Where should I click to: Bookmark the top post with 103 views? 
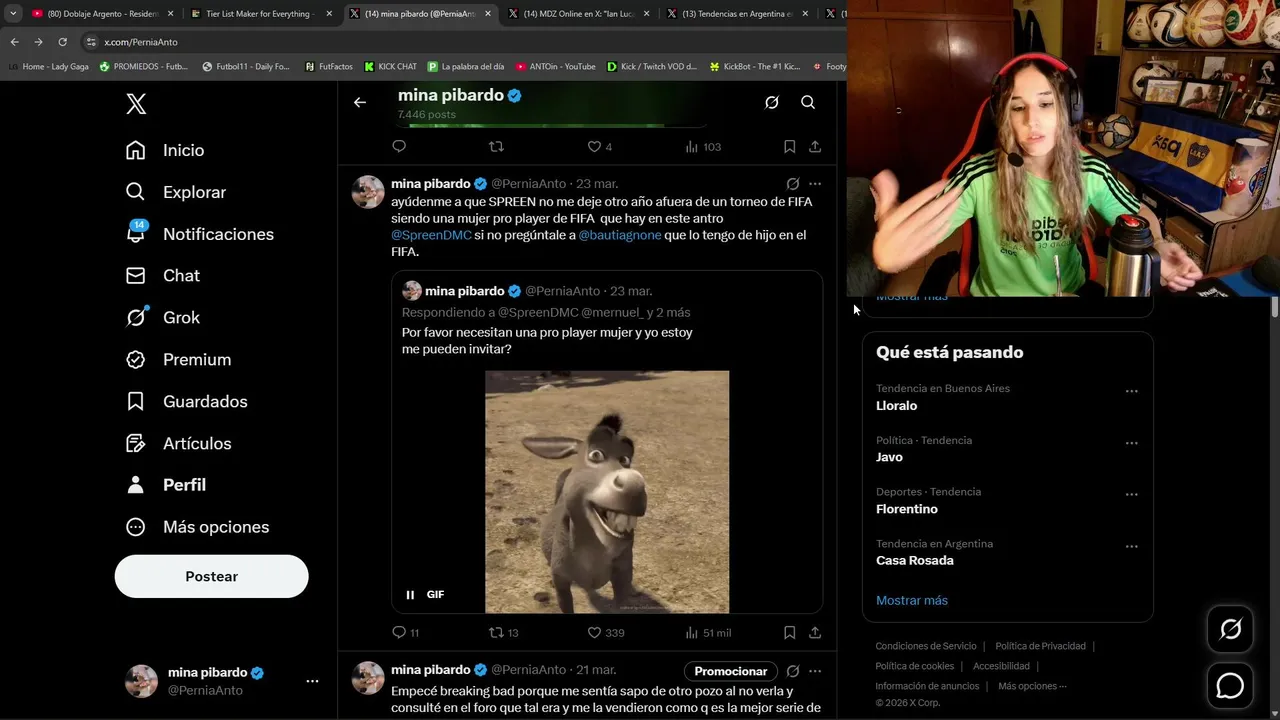(789, 146)
